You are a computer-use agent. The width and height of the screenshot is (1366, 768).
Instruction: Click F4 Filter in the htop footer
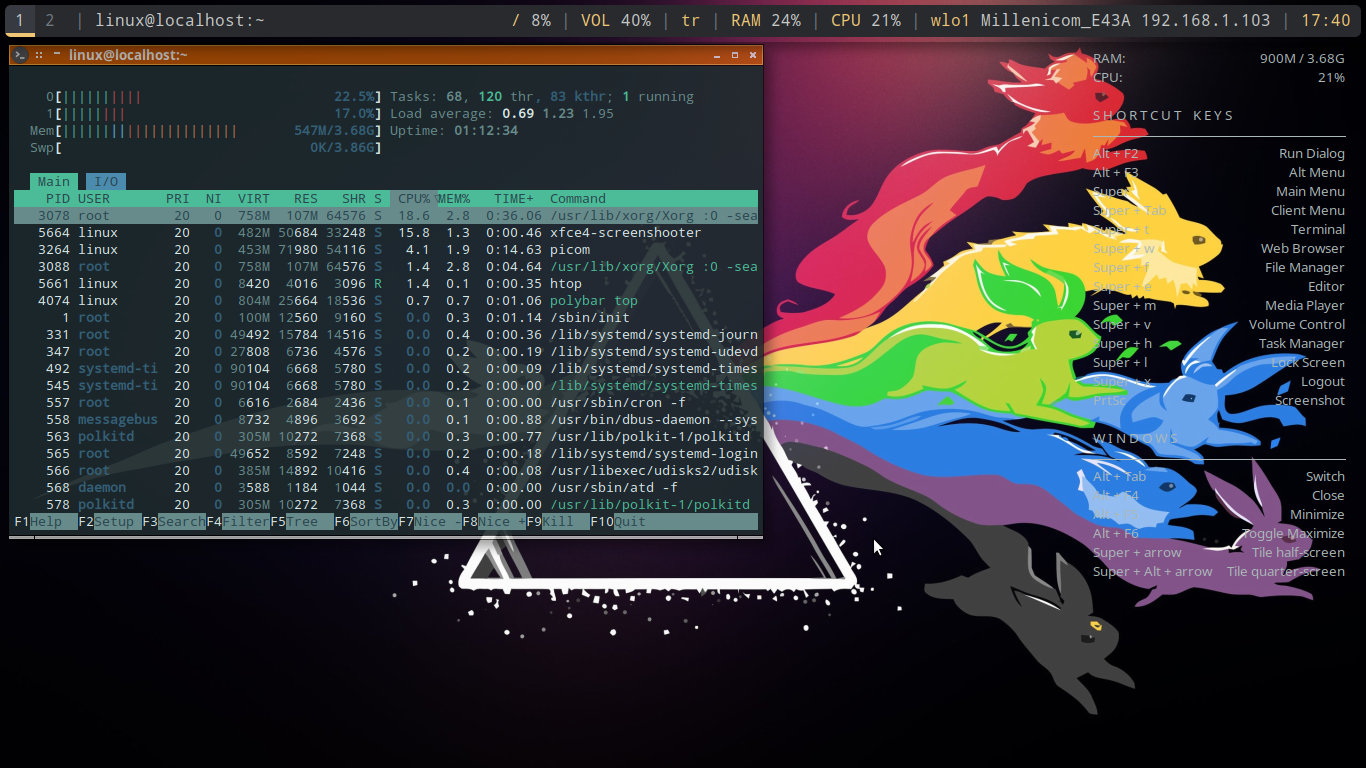click(x=238, y=522)
